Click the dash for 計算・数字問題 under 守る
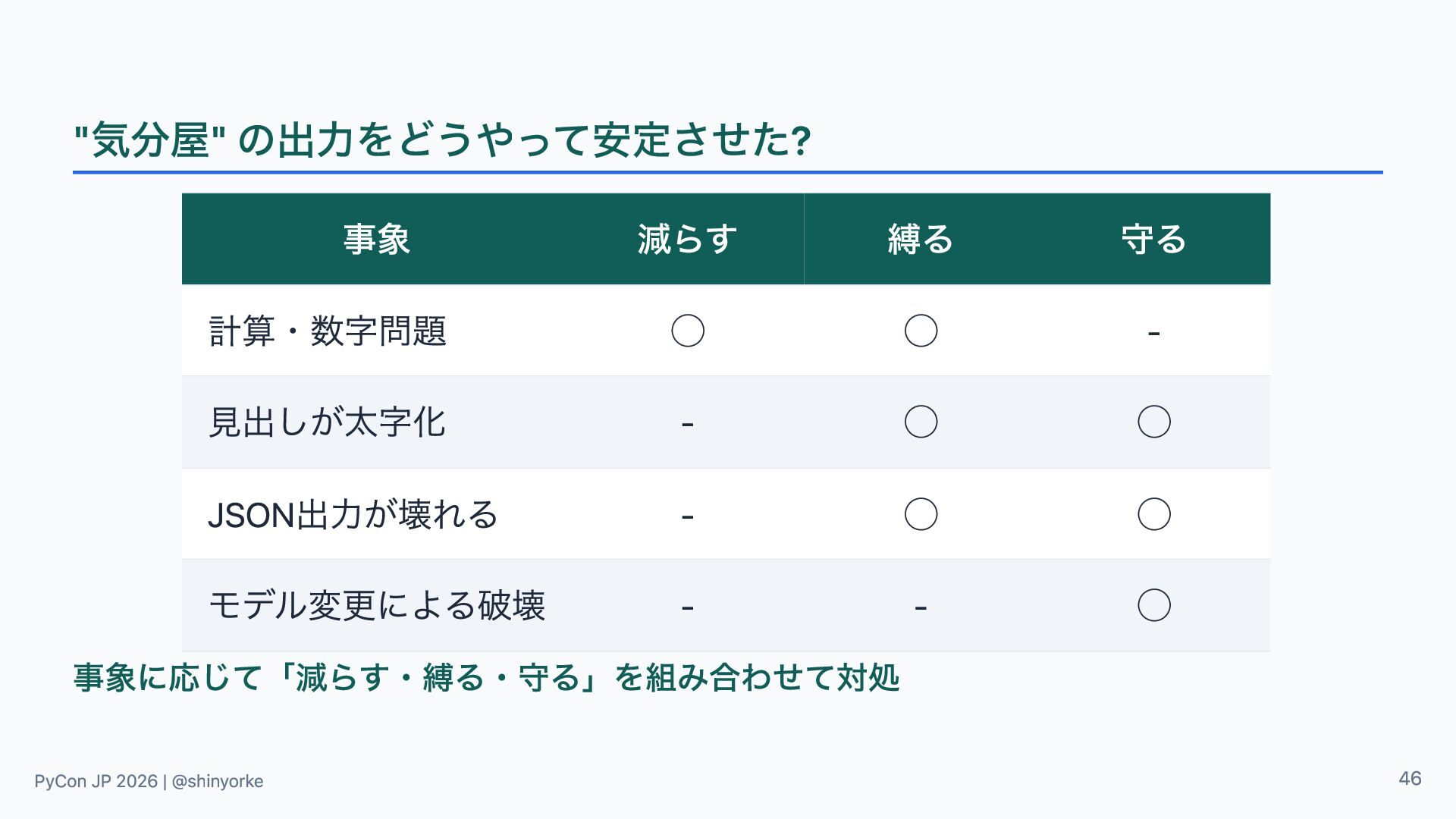This screenshot has height=819, width=1456. point(1154,333)
